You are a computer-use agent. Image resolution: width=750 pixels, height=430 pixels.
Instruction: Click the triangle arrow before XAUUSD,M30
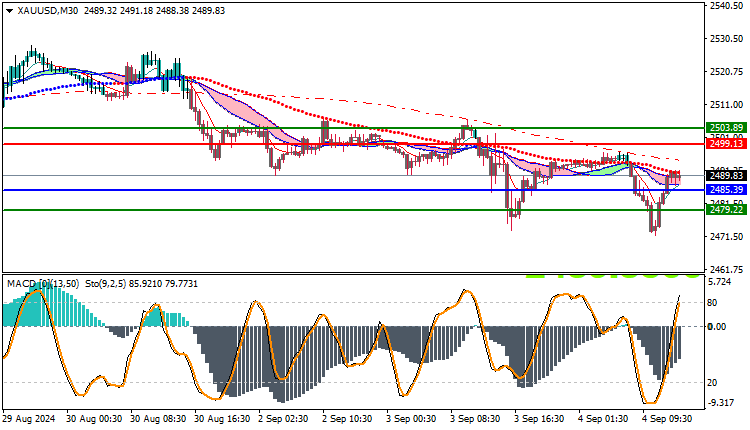(10, 11)
